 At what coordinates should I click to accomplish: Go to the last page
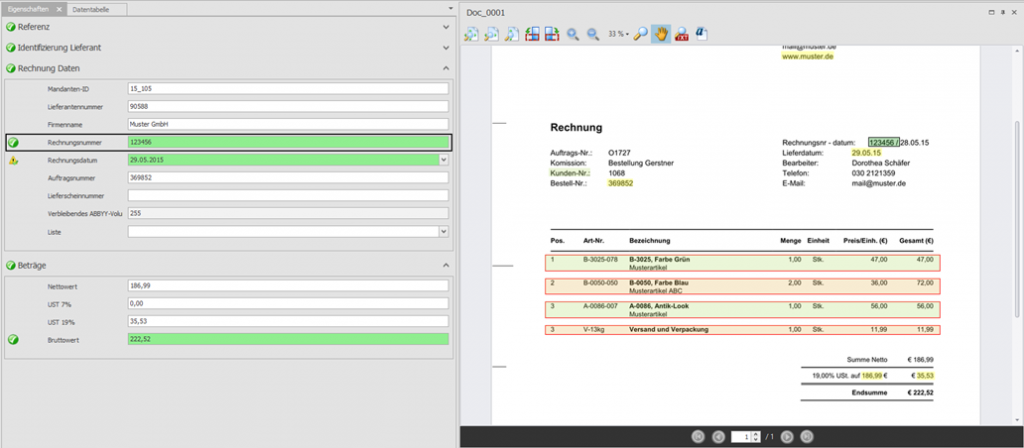point(807,437)
